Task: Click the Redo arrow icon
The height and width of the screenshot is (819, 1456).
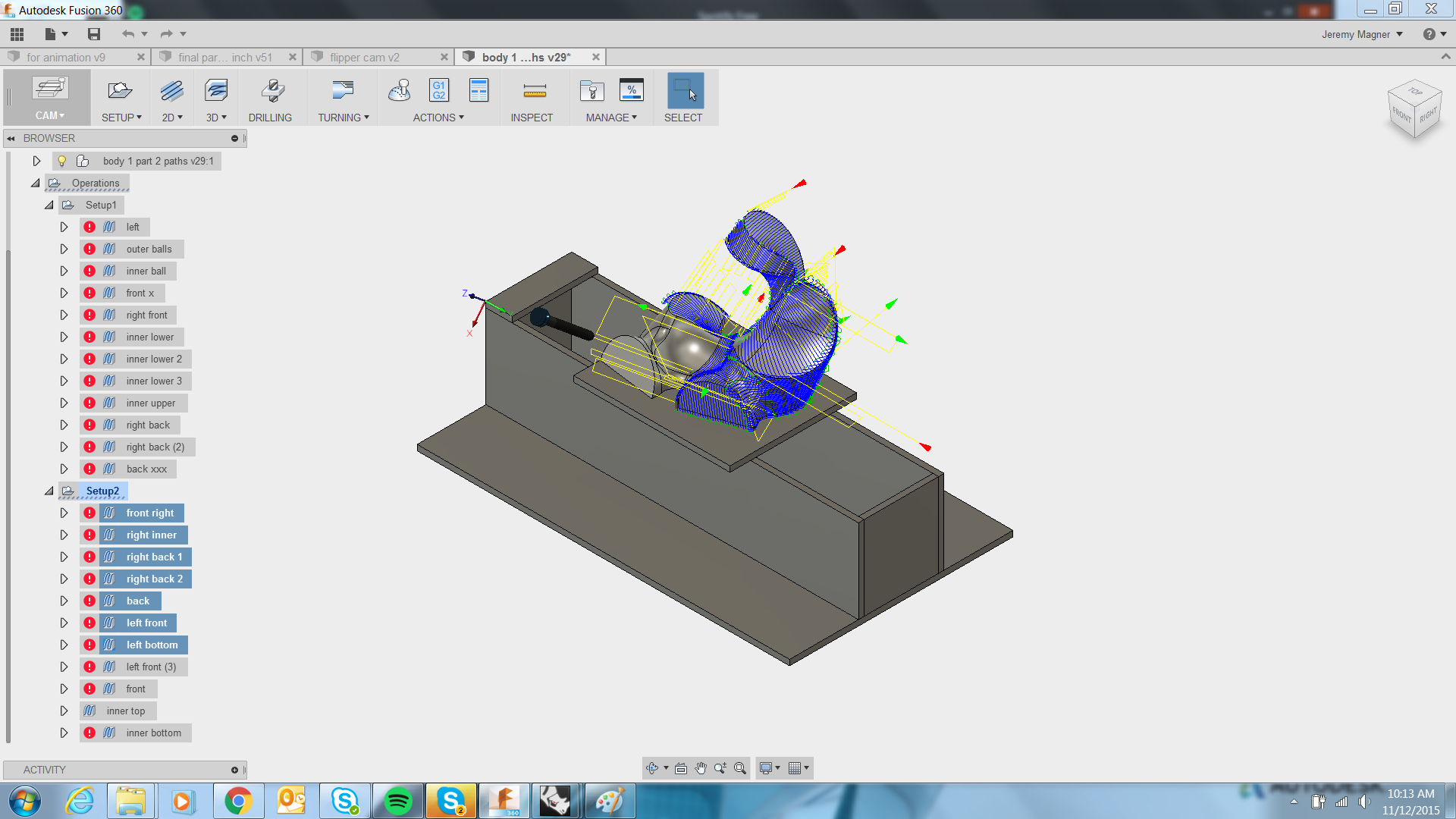Action: pos(167,34)
